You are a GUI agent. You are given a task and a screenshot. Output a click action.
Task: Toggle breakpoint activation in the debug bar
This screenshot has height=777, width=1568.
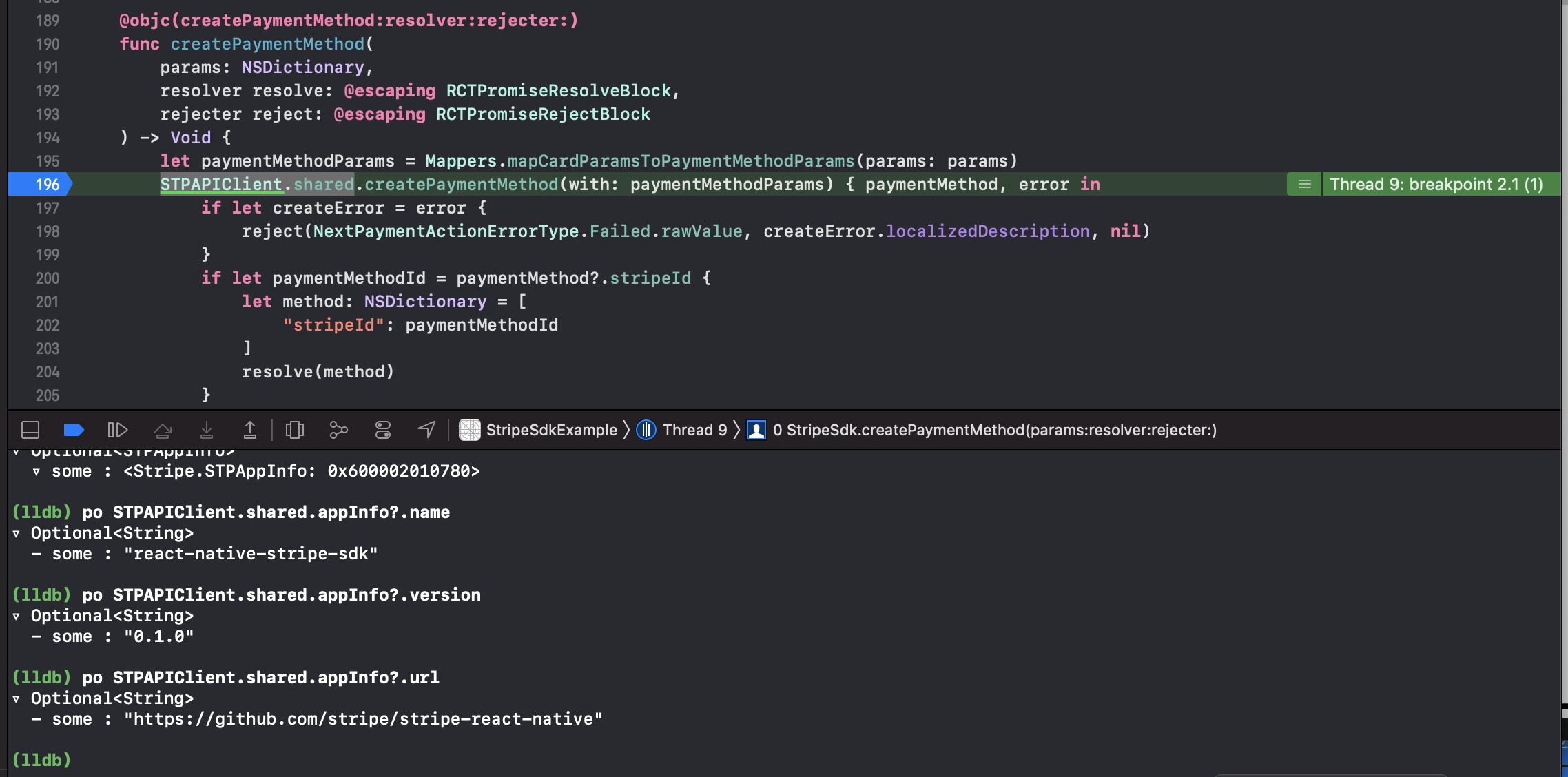click(74, 430)
